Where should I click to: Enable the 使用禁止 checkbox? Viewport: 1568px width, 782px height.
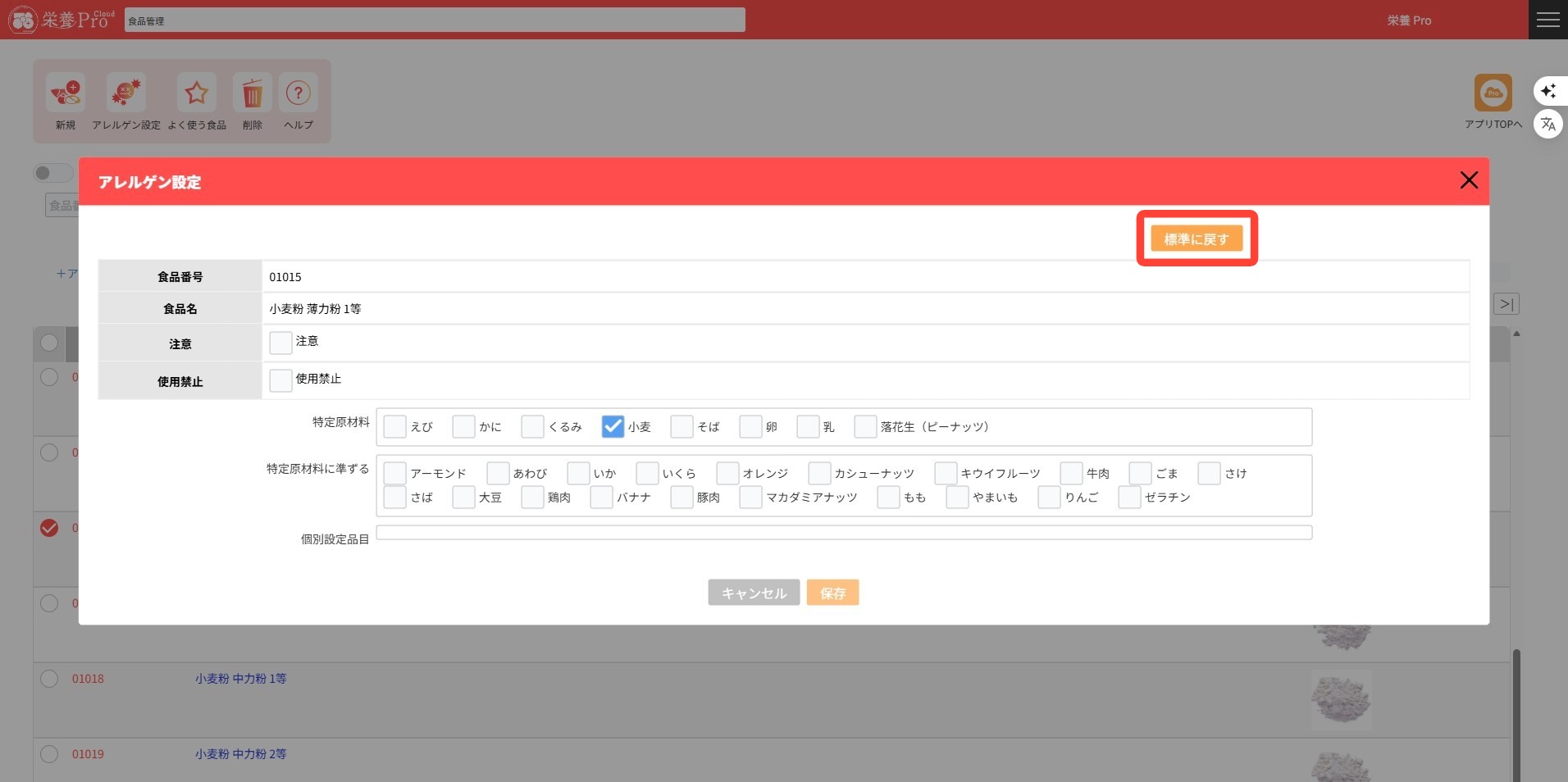tap(281, 380)
